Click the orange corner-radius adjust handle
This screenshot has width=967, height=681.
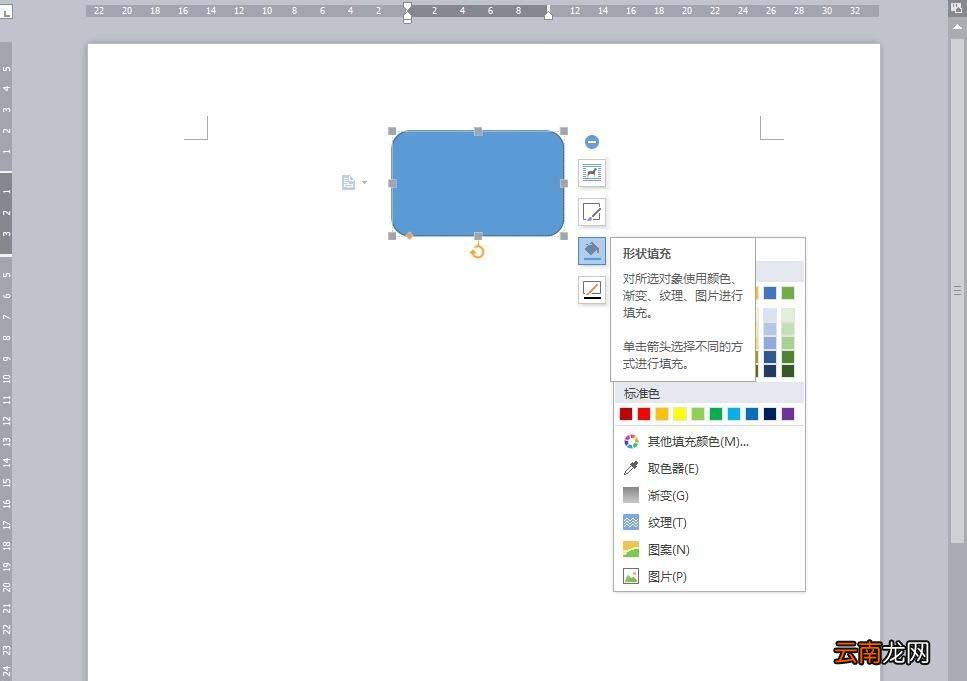(409, 236)
